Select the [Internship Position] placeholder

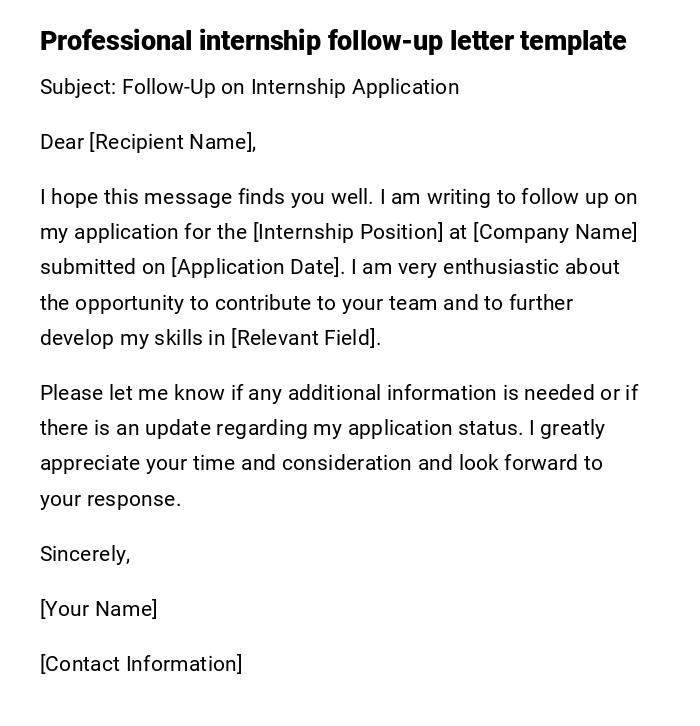[348, 232]
